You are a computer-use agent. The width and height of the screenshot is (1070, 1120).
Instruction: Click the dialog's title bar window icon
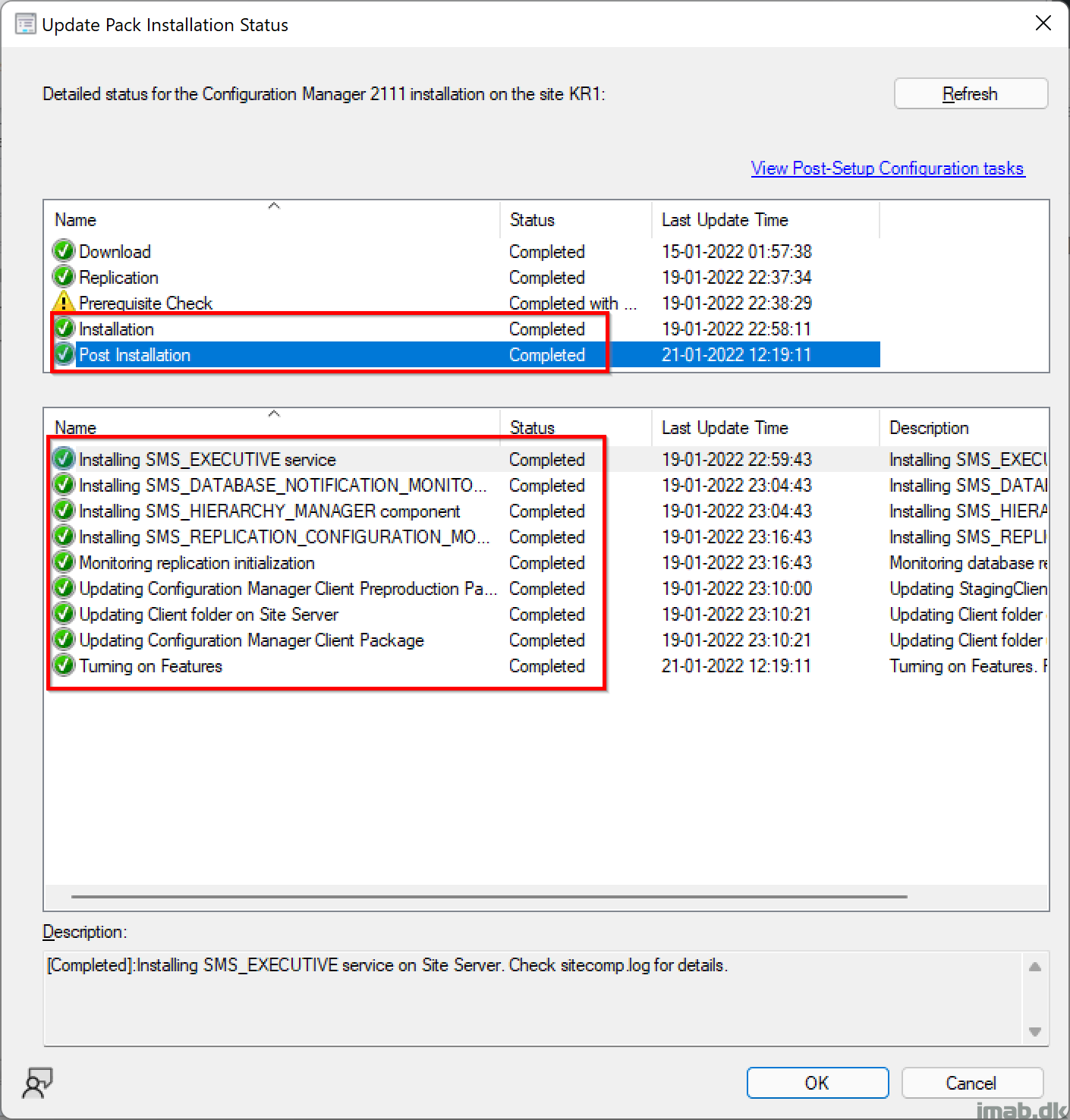pos(25,24)
